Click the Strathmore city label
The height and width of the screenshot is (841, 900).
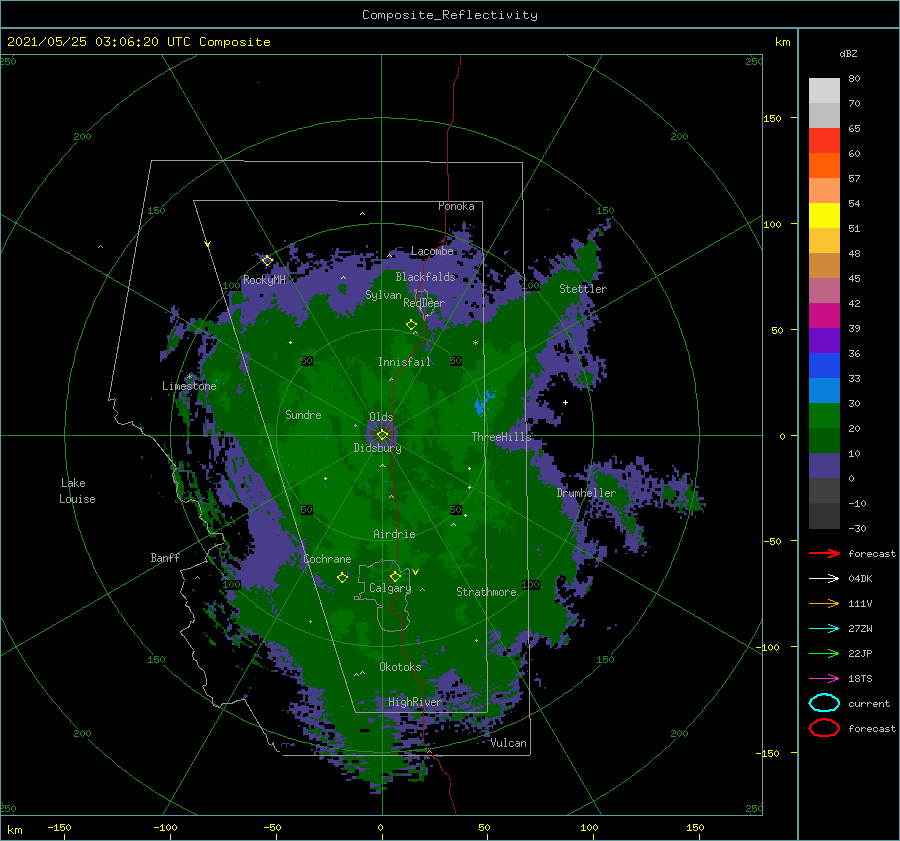pyautogui.click(x=486, y=592)
